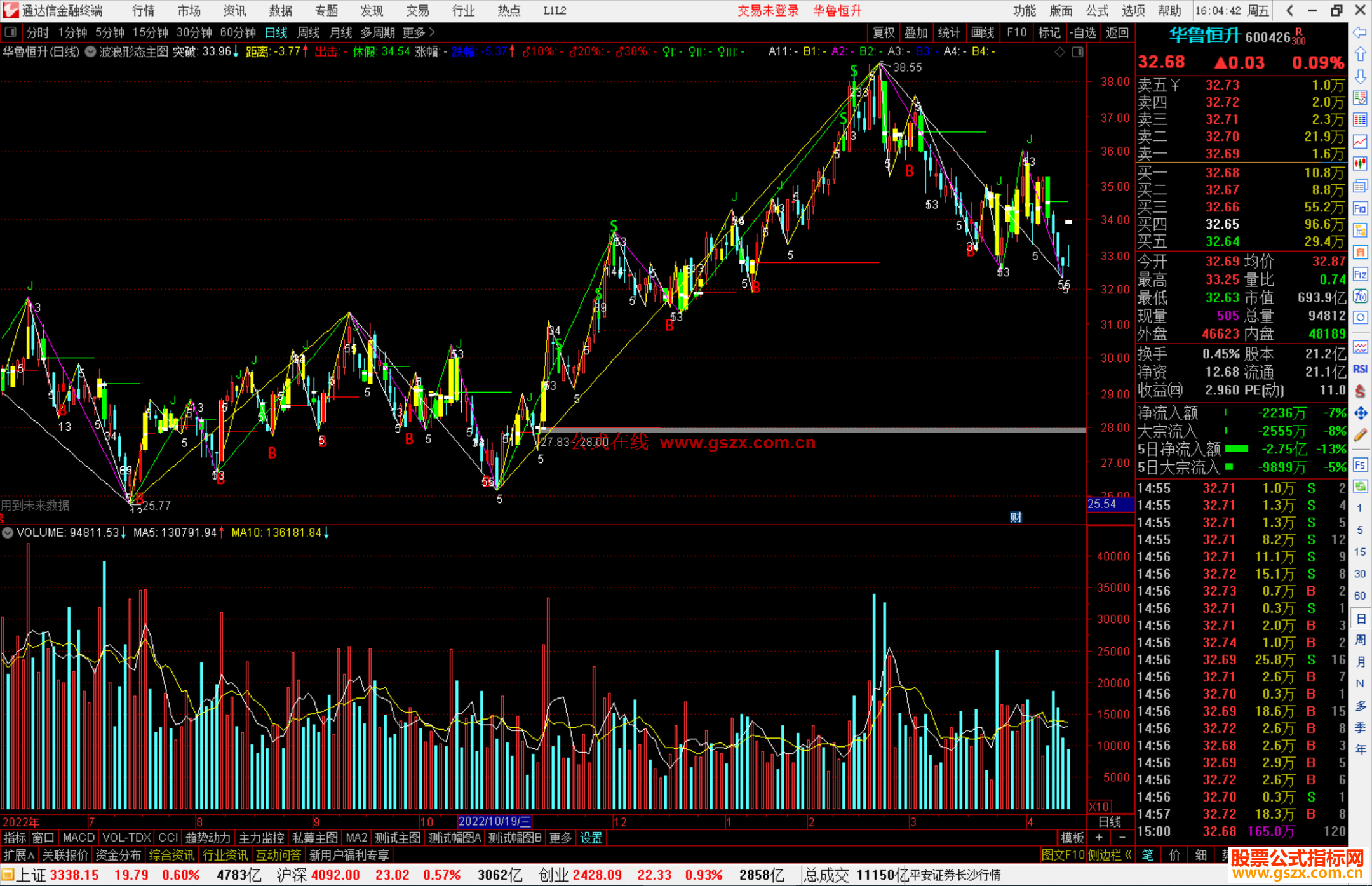The height and width of the screenshot is (886, 1372).
Task: Toggle 自选 watchlist membership for this stock
Action: (x=1082, y=32)
